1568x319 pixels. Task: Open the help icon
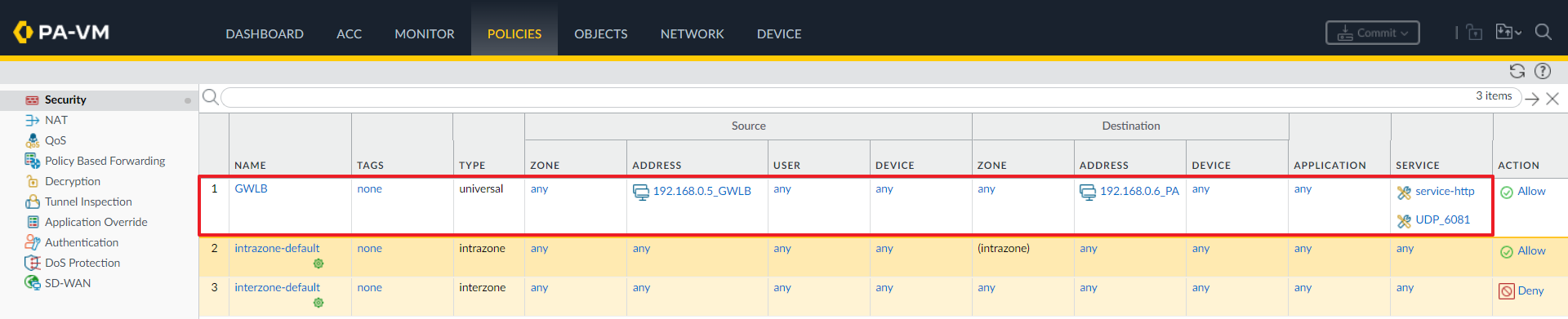(x=1543, y=71)
